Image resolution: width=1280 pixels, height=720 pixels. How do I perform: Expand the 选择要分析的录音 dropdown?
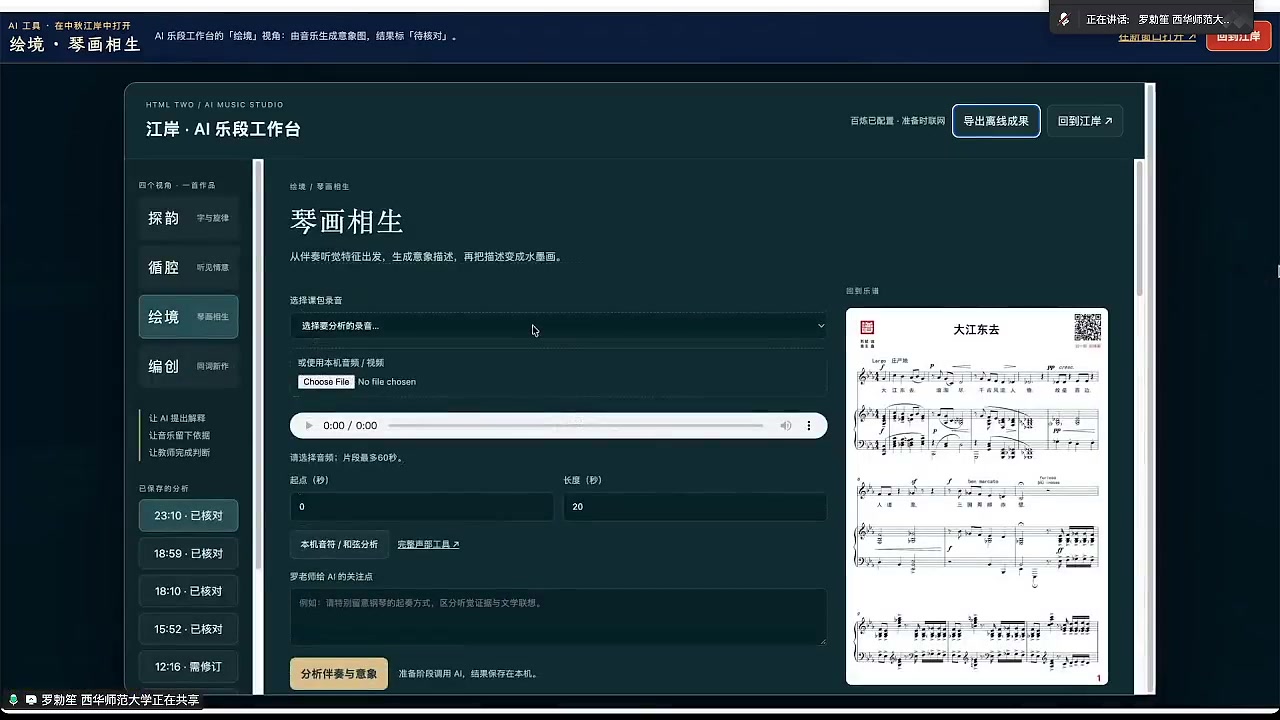point(559,325)
